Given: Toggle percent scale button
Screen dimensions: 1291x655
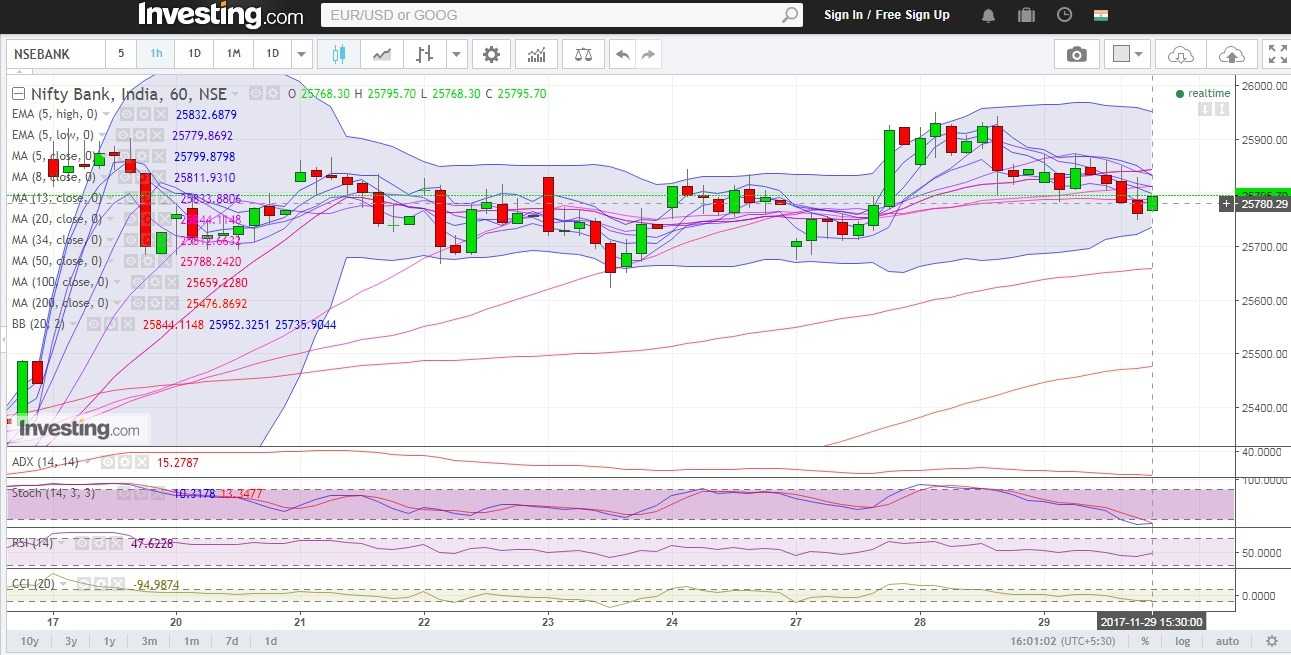Looking at the screenshot, I should click(x=1144, y=641).
